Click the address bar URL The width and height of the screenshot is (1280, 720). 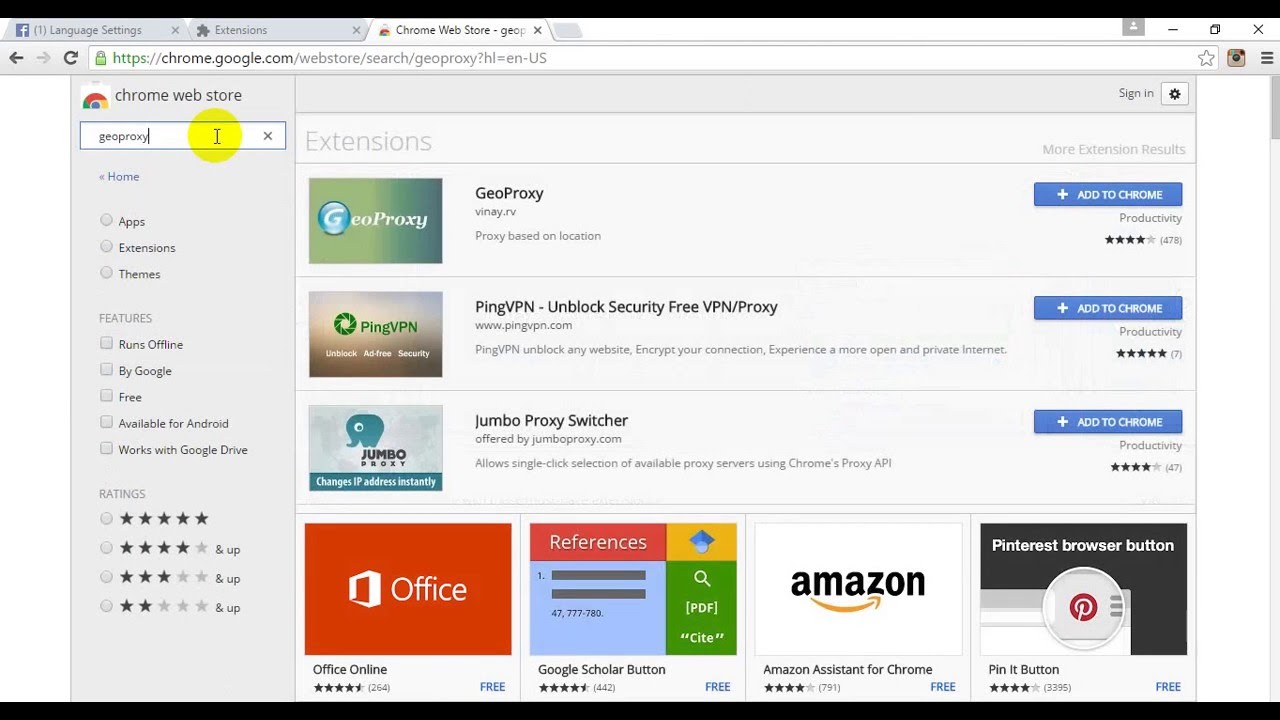[x=330, y=58]
